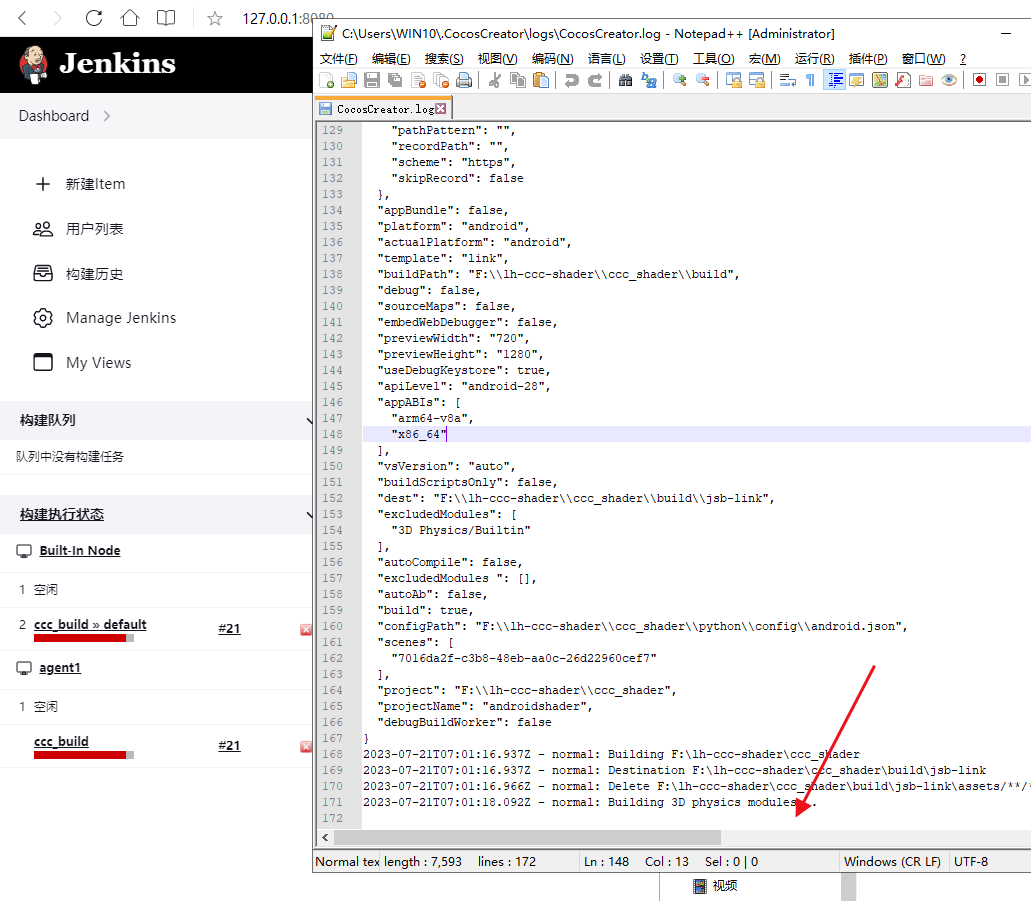Click the browser home icon
The height and width of the screenshot is (901, 1031).
[x=130, y=18]
